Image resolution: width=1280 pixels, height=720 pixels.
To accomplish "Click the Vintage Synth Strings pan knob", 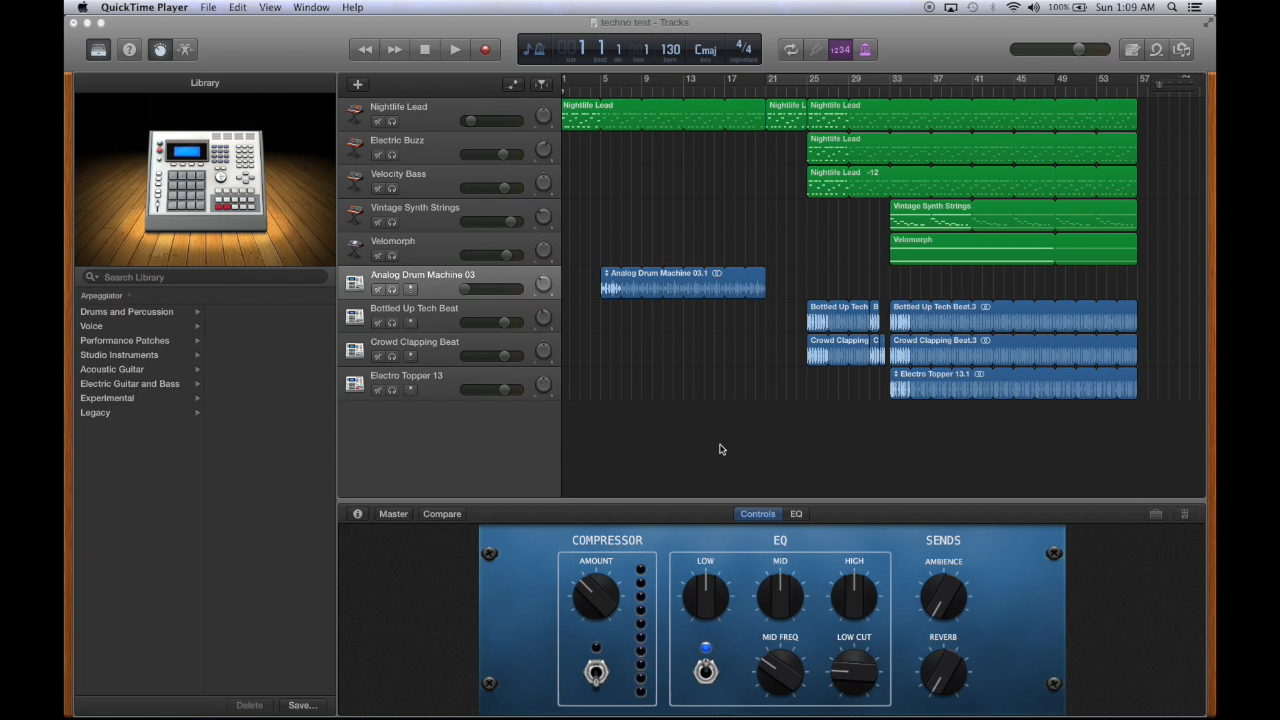I will pyautogui.click(x=543, y=217).
